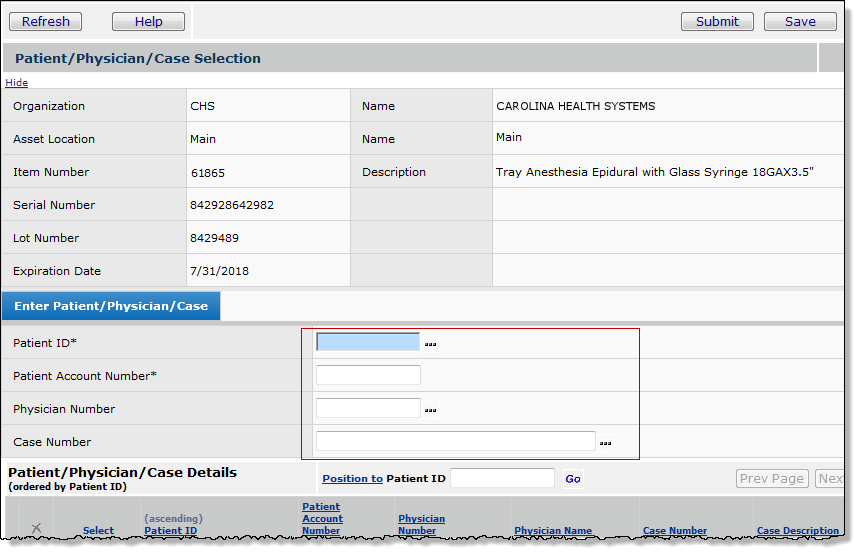Click the Physician Number text box
Viewport: 854px width, 555px height.
pos(367,408)
